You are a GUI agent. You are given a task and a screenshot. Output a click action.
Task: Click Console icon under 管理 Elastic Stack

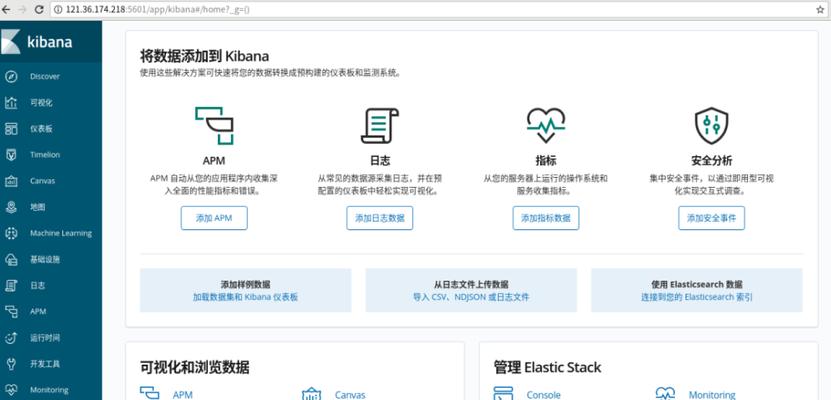[503, 393]
